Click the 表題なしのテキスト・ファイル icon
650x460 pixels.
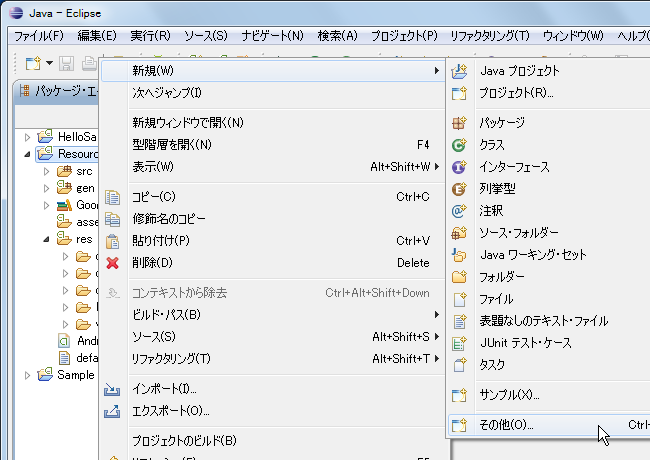click(459, 321)
